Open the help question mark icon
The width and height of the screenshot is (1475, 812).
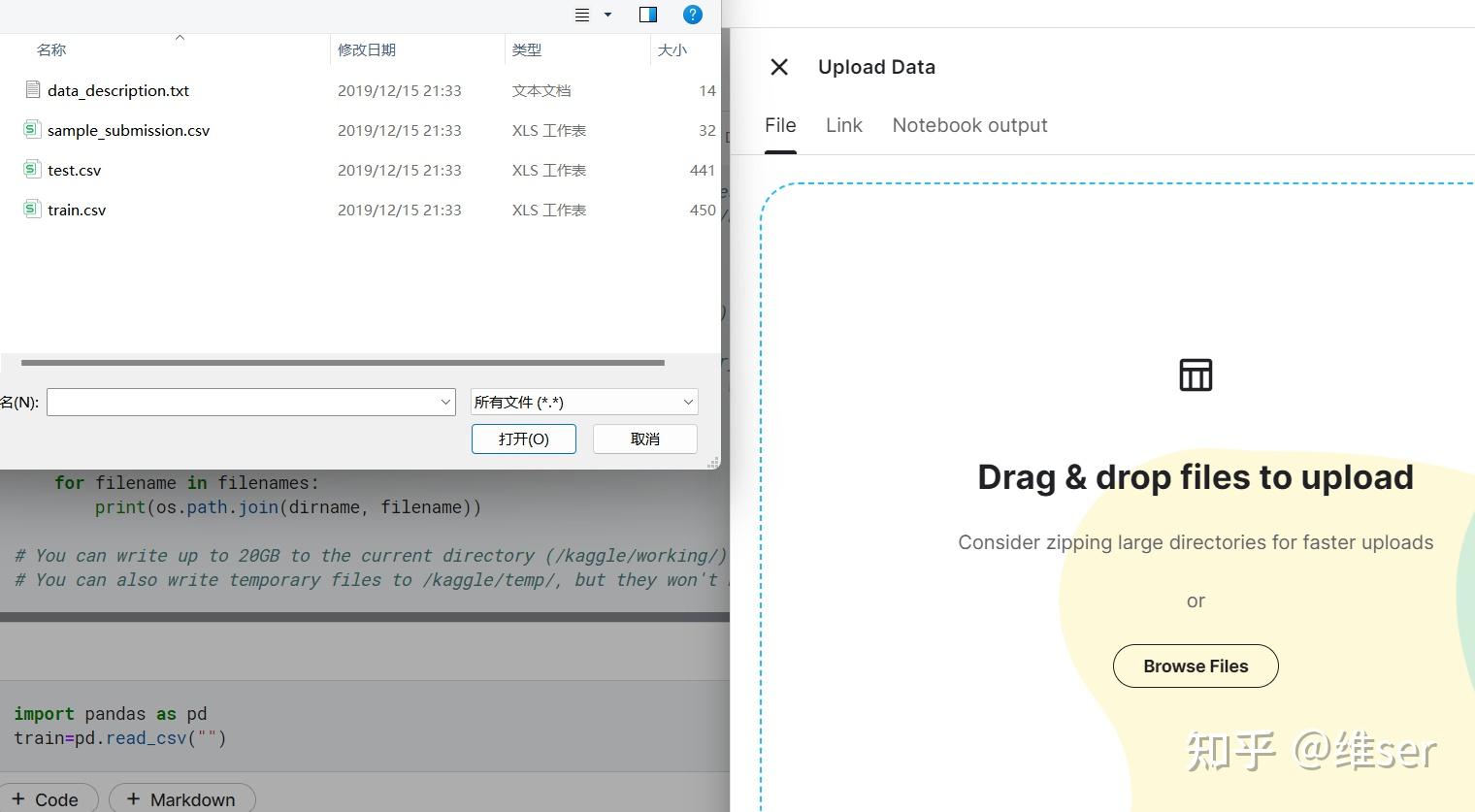pos(692,14)
